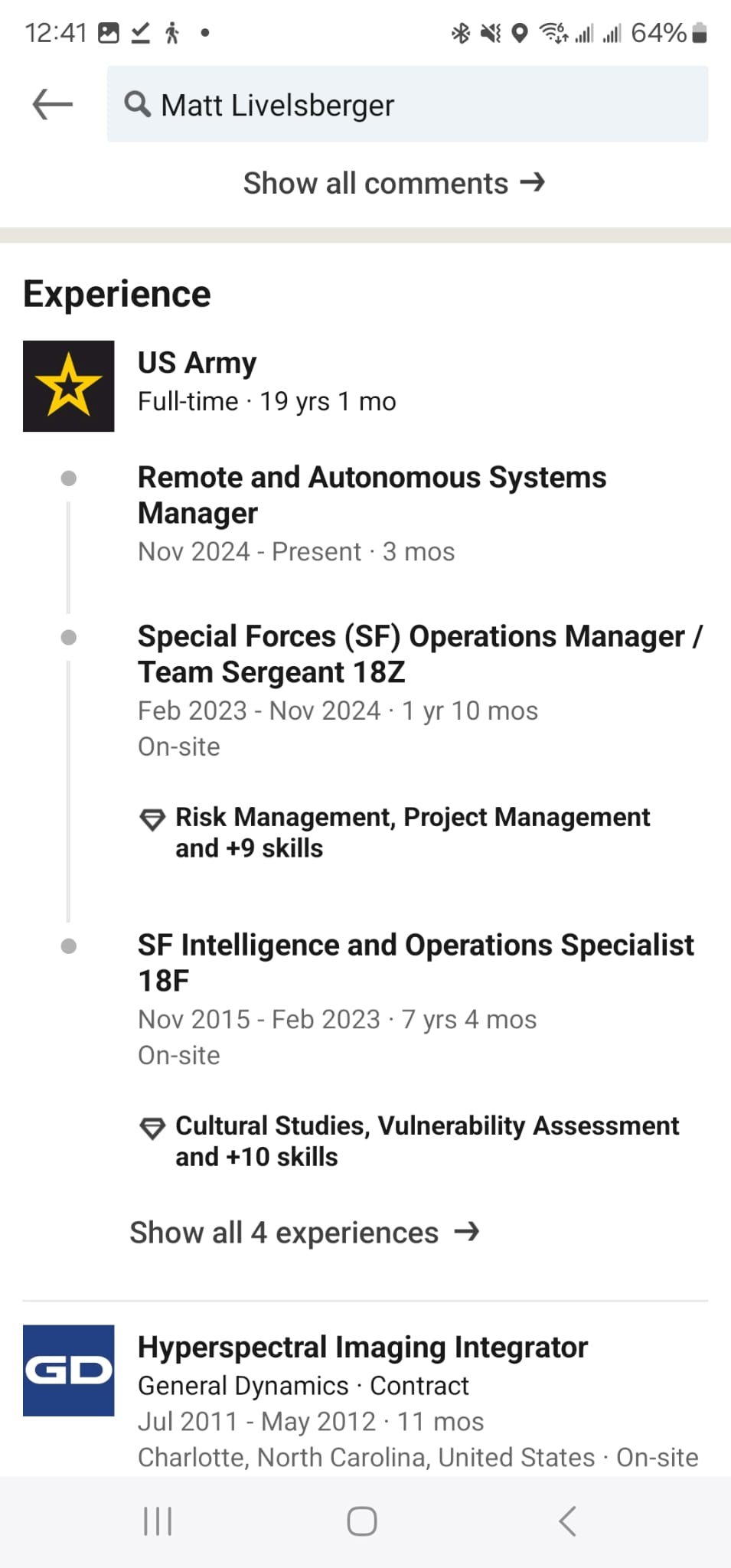Select the Remote and Autonomous Systems Manager role
Image resolution: width=731 pixels, height=1568 pixels.
point(371,495)
